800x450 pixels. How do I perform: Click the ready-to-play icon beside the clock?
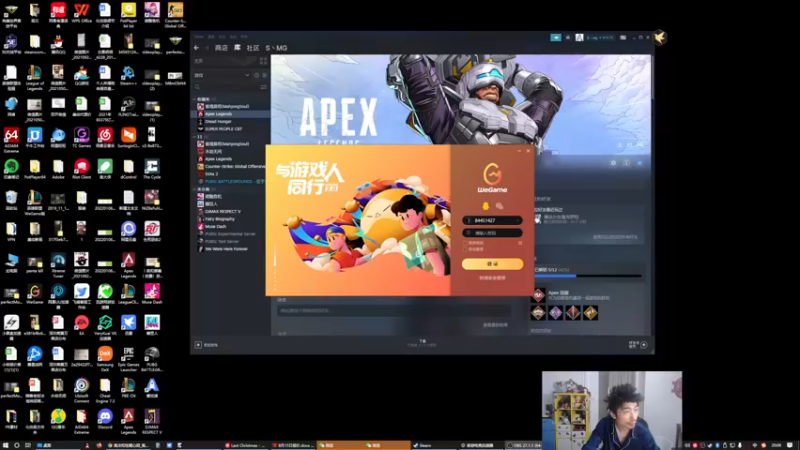[264, 75]
